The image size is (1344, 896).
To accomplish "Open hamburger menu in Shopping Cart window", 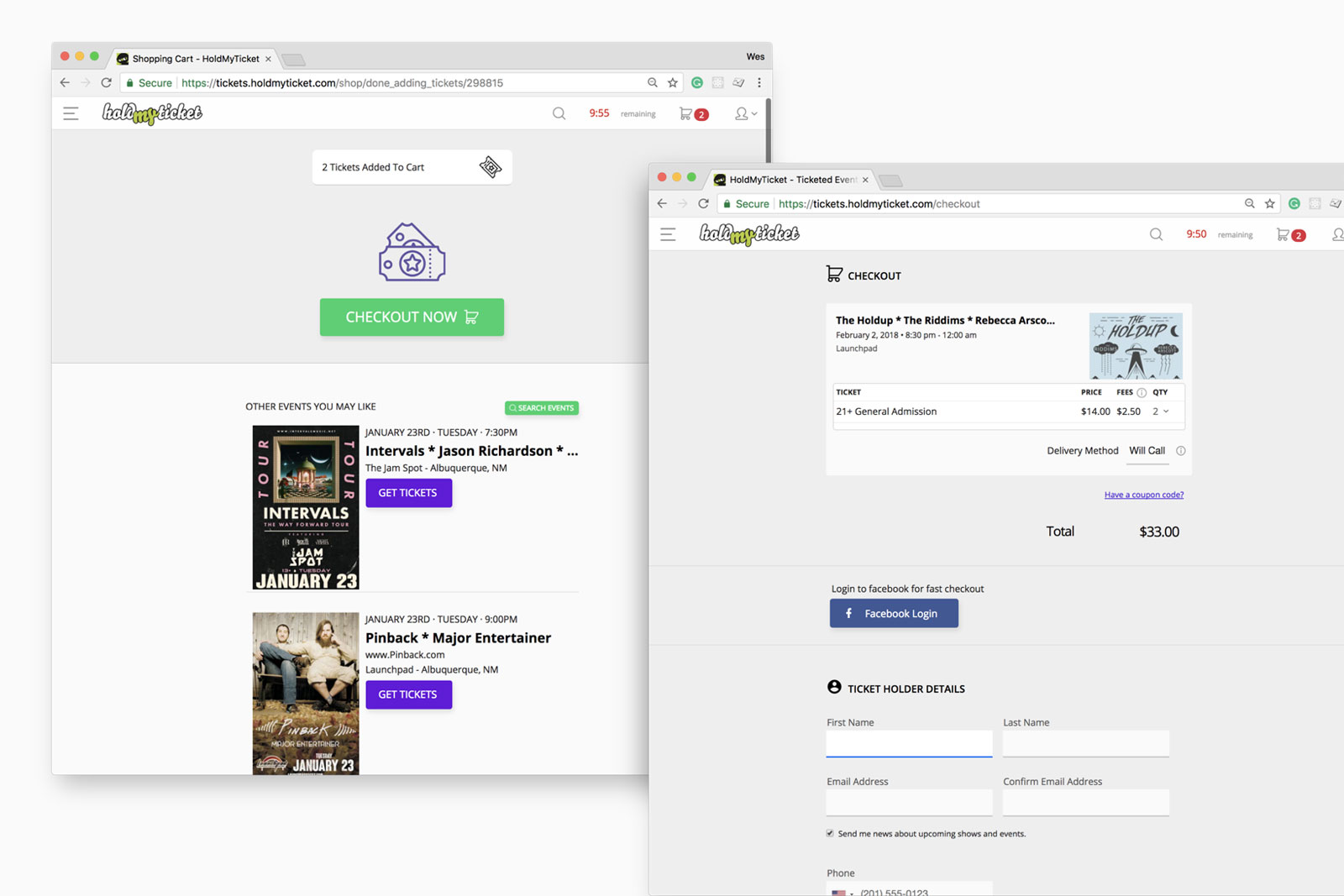I will coord(71,113).
